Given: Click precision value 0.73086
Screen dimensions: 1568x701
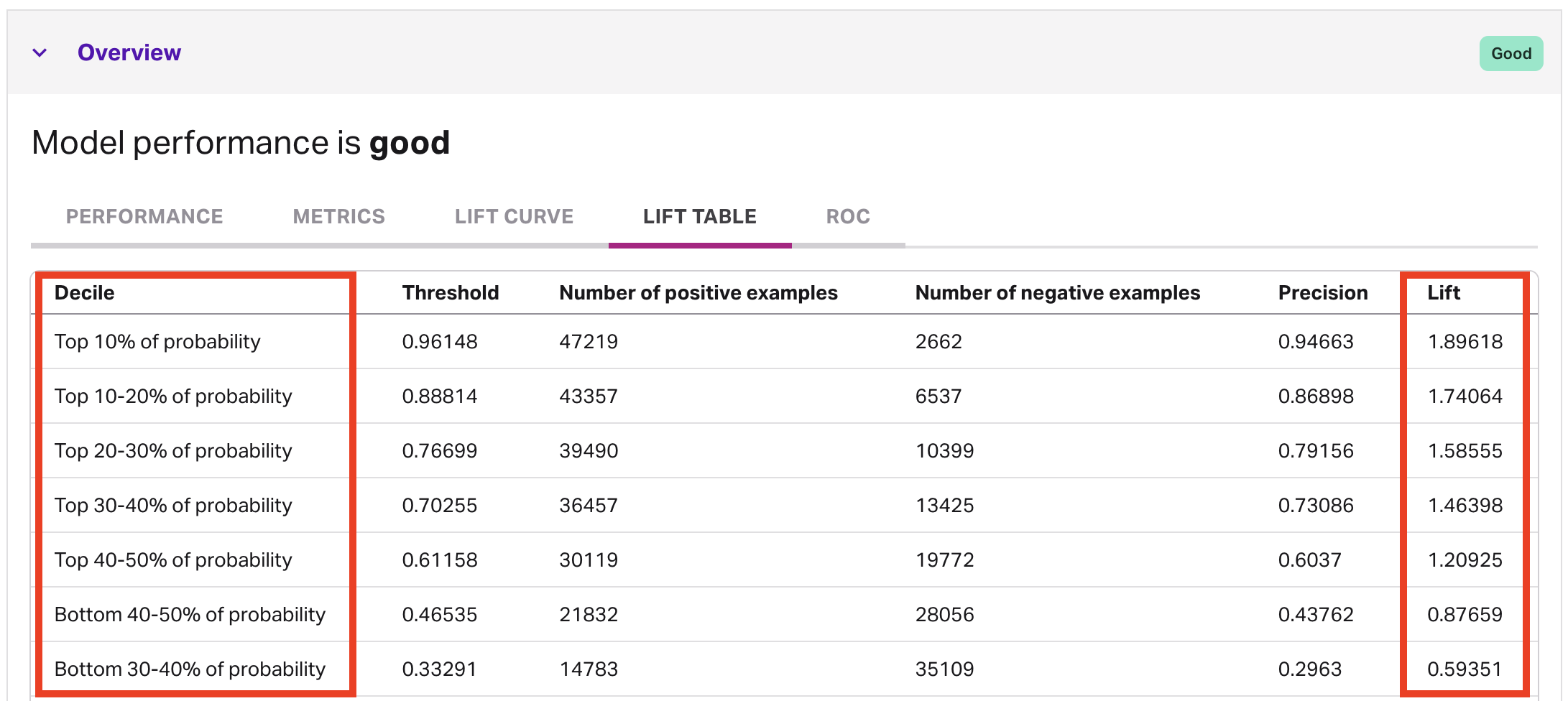Looking at the screenshot, I should (x=1315, y=505).
